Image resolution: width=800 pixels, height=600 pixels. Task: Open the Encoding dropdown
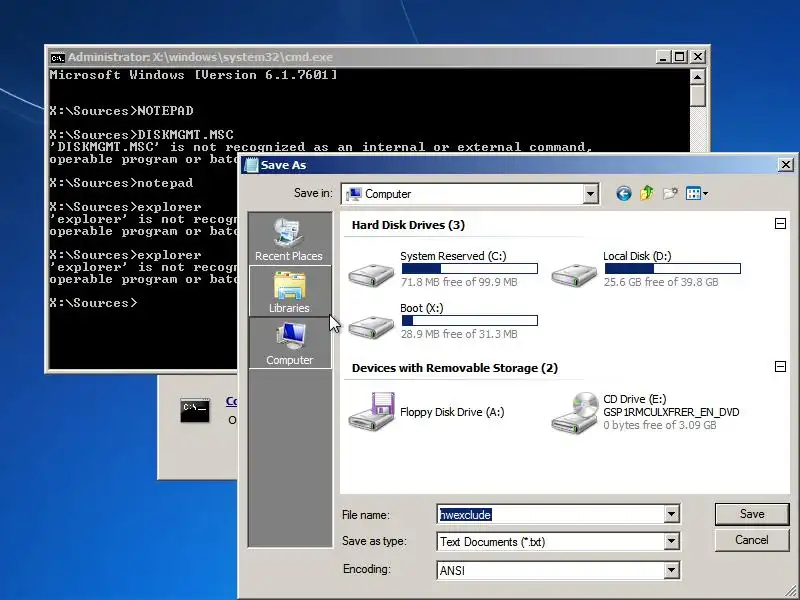(x=671, y=570)
